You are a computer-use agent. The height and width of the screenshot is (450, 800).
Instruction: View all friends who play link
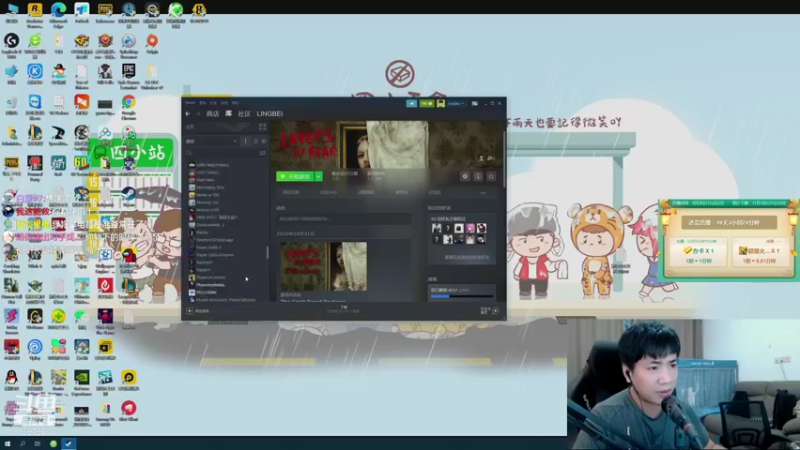466,257
